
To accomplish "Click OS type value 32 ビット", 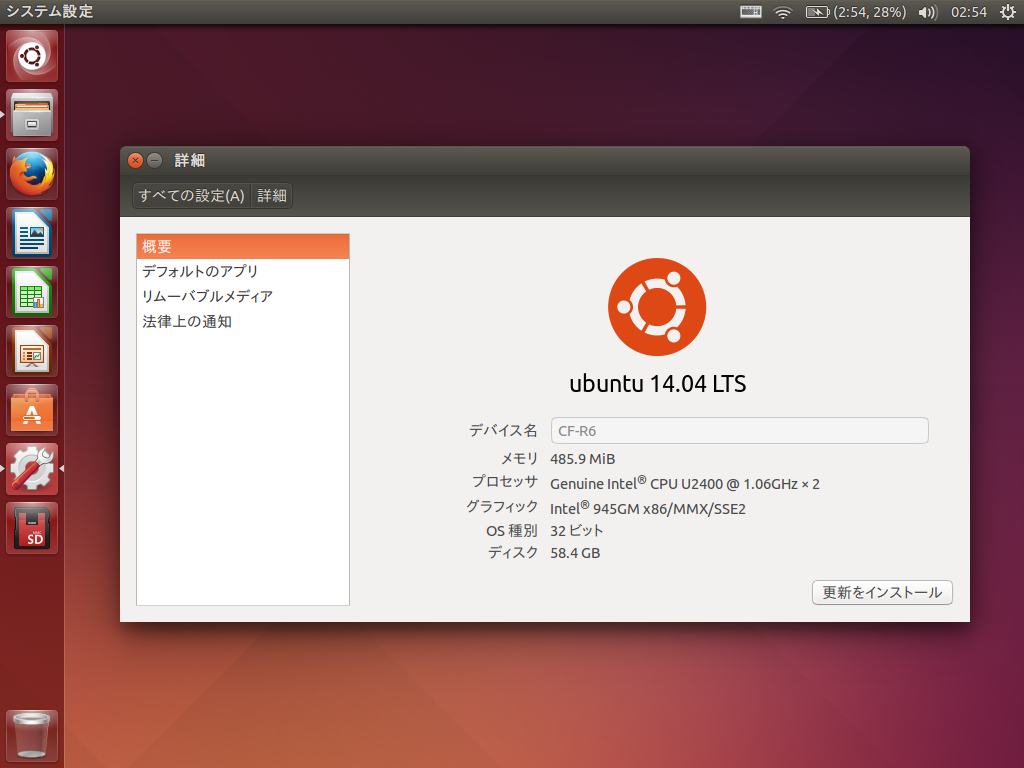I will [x=577, y=530].
